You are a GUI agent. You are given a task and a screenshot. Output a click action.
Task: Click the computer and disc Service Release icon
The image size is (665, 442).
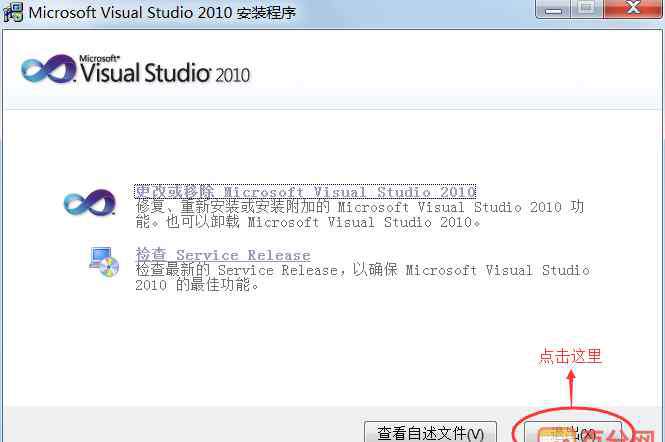pyautogui.click(x=104, y=262)
